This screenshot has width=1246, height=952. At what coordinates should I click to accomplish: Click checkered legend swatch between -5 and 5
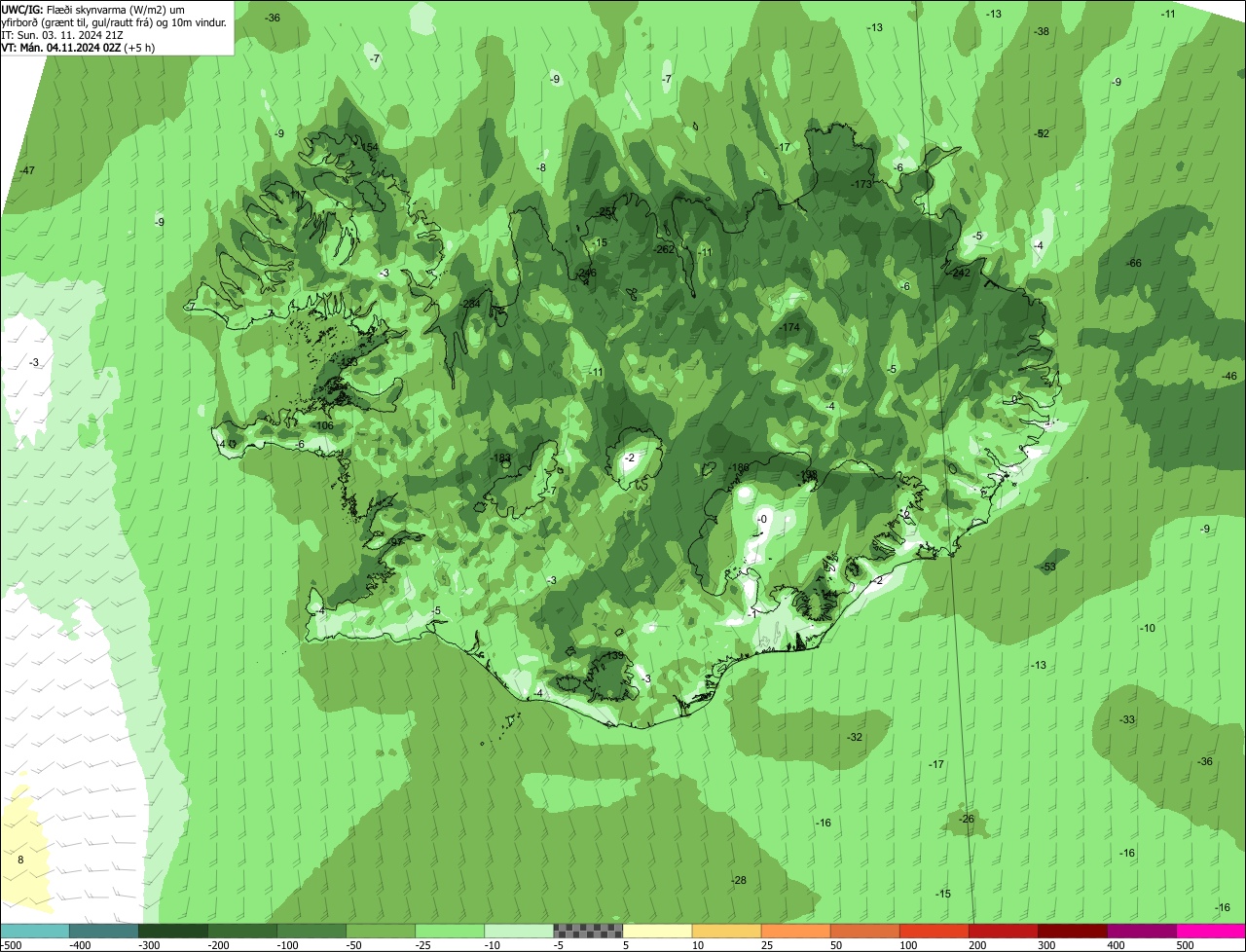click(588, 931)
